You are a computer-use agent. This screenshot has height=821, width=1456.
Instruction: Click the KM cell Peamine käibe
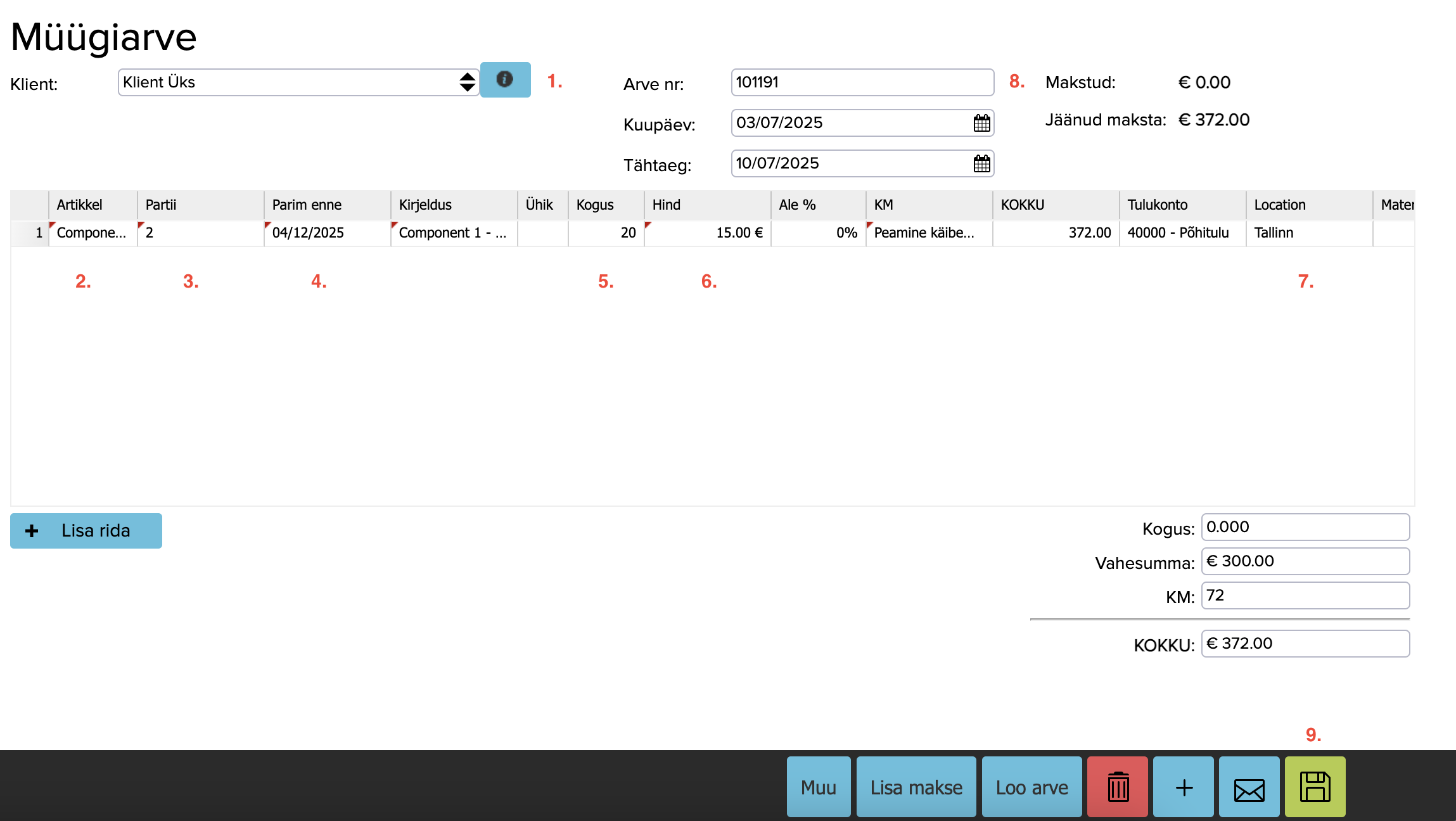tap(928, 233)
